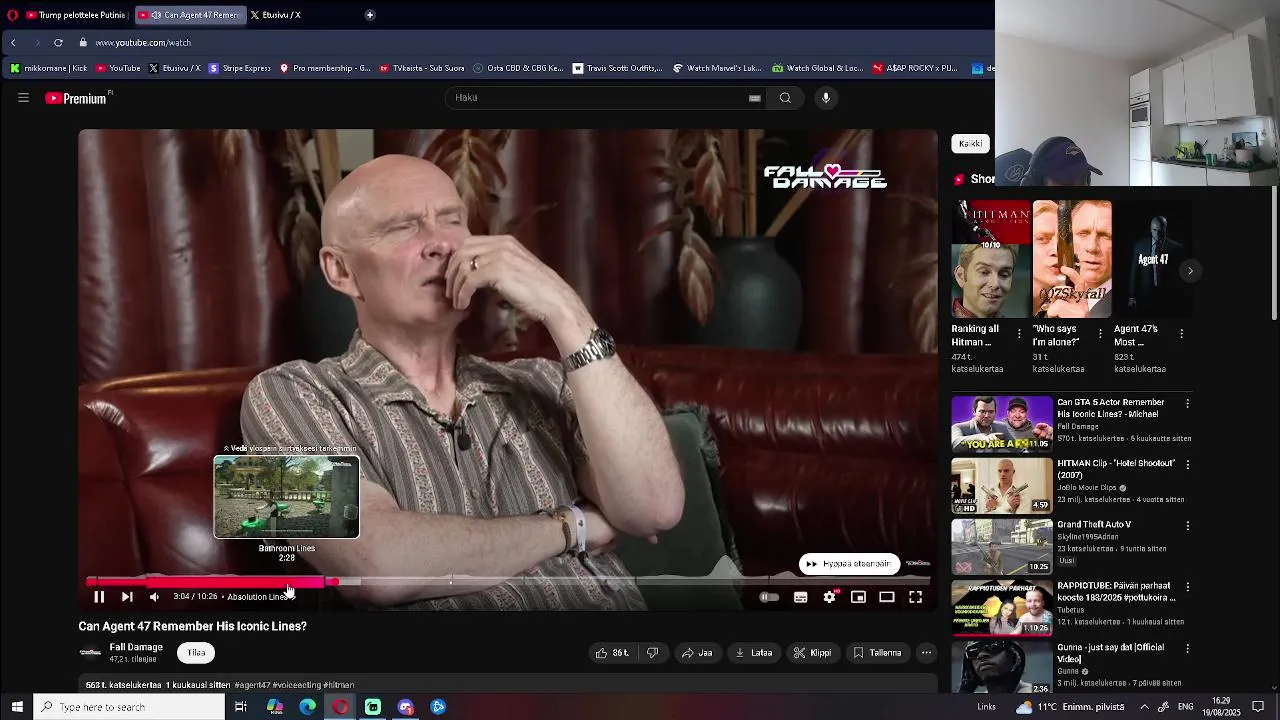Create a clip with Klippi
The image size is (1280, 720).
coord(813,653)
